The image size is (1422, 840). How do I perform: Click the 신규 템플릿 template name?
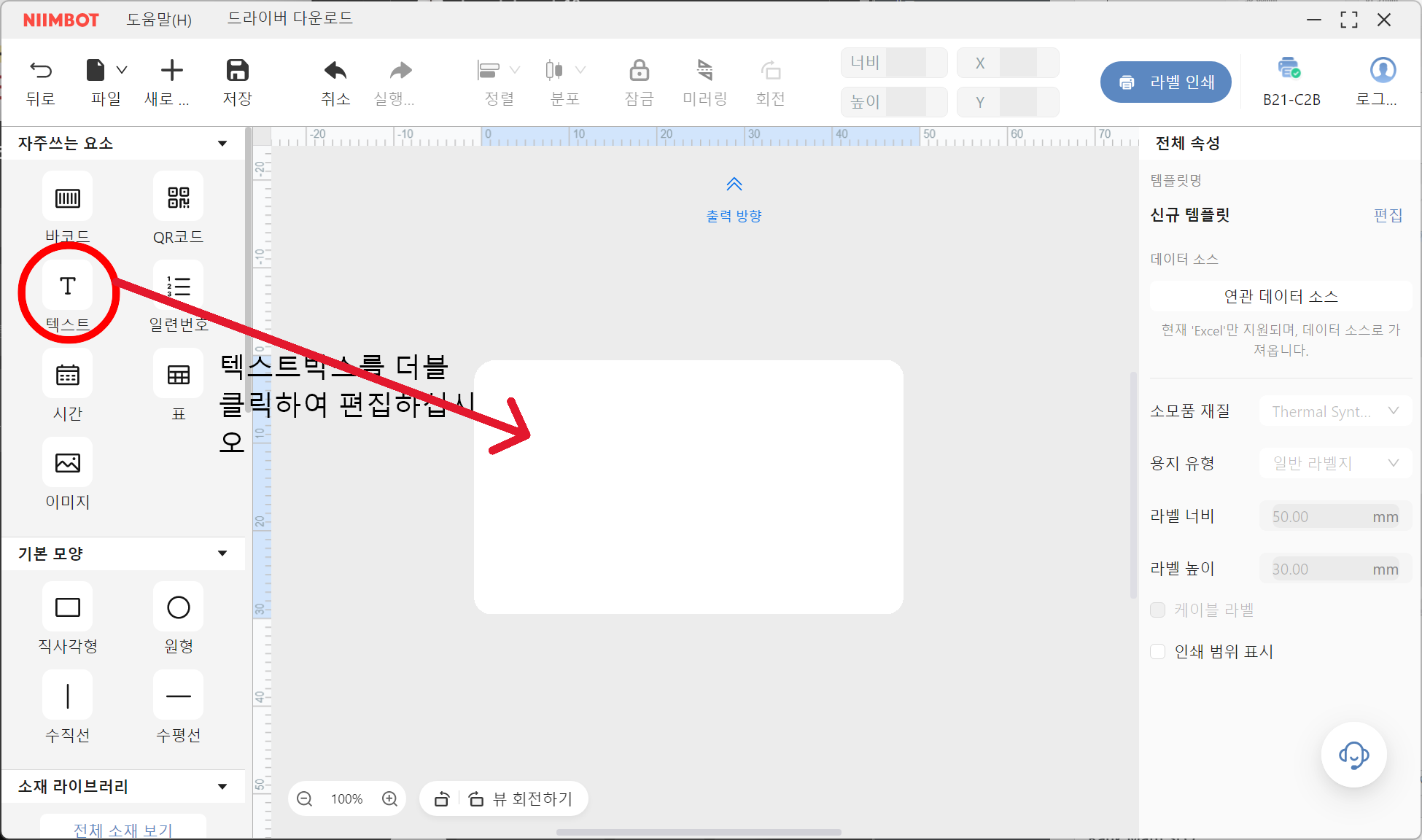click(x=1190, y=215)
